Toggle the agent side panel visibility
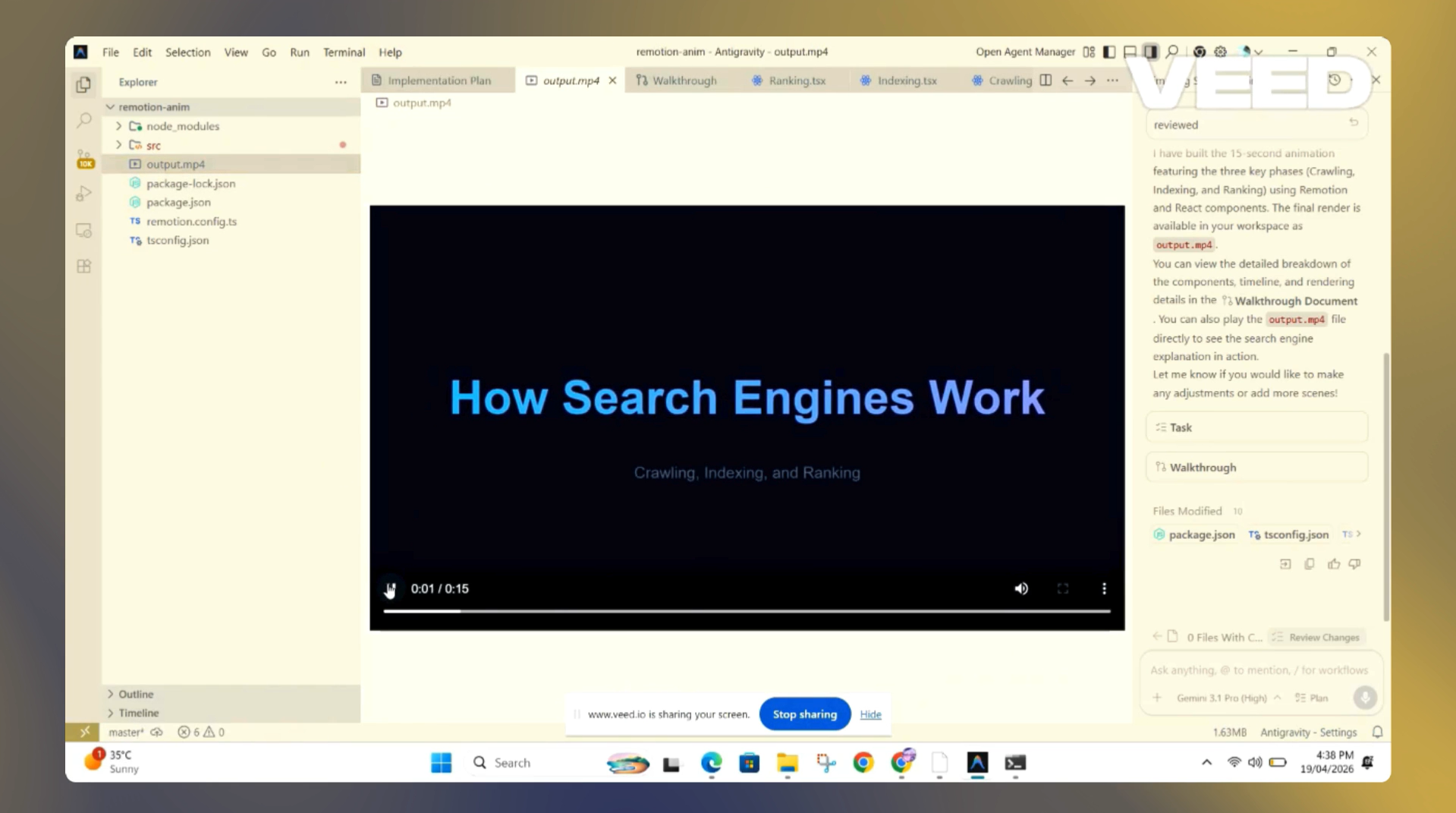1456x813 pixels. pyautogui.click(x=1151, y=52)
